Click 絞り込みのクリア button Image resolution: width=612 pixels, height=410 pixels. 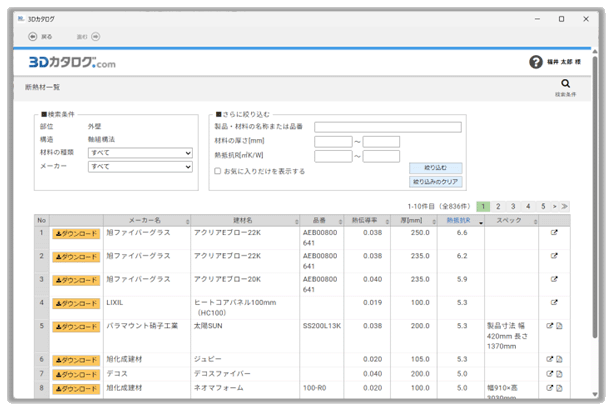[436, 182]
